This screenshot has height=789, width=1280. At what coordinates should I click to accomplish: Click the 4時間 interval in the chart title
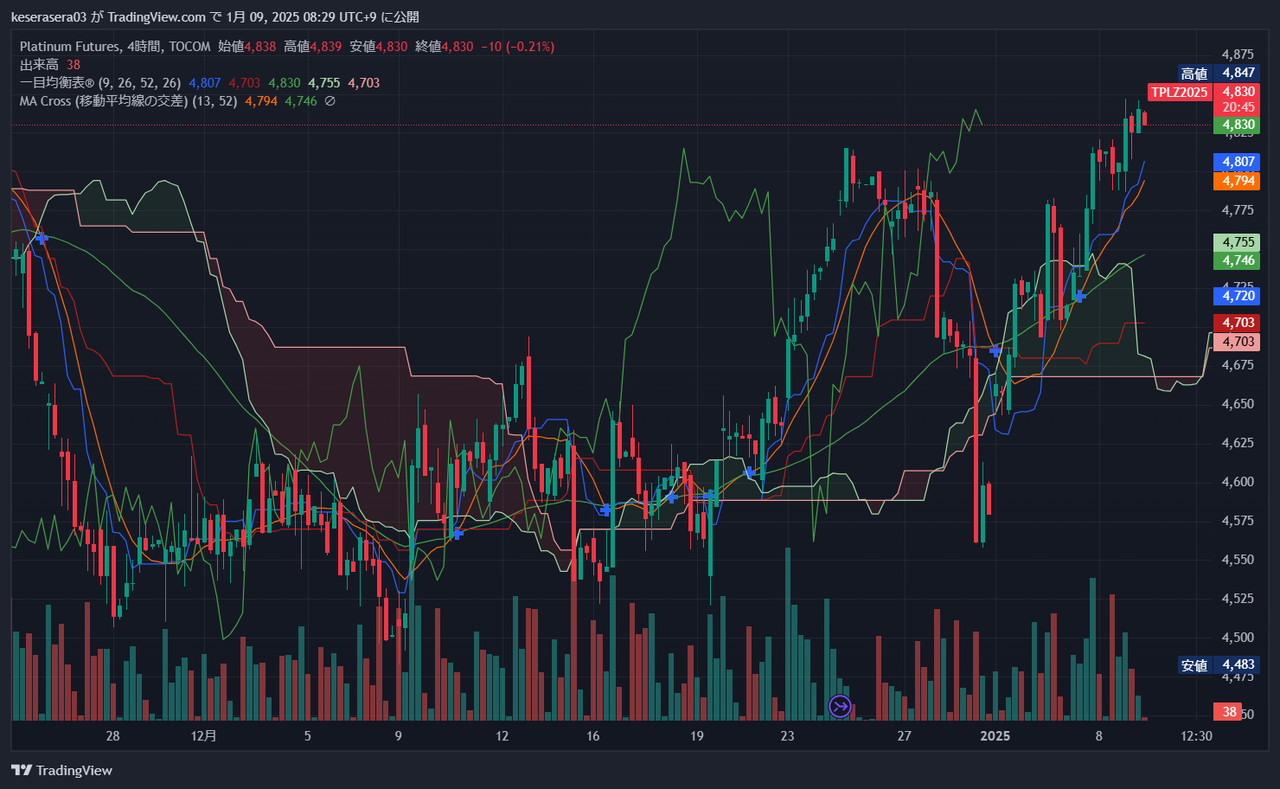point(146,46)
